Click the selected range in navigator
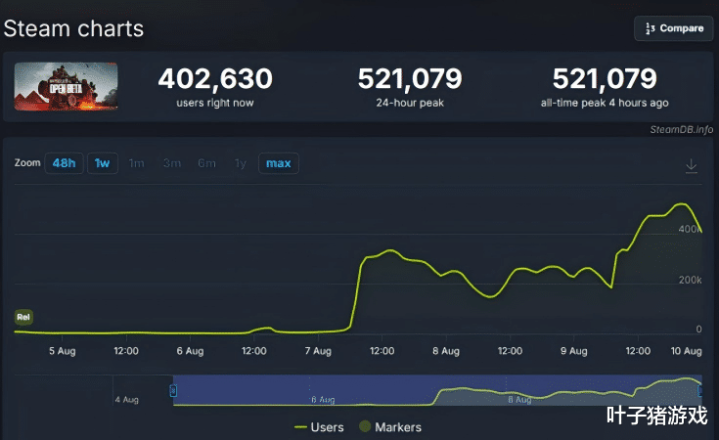Viewport: 719px width, 440px height. pos(437,390)
